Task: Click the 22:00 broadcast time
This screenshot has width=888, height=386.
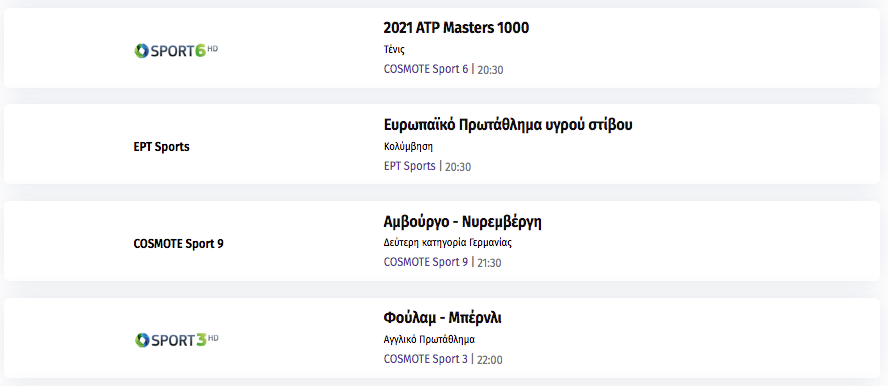Action: coord(490,360)
